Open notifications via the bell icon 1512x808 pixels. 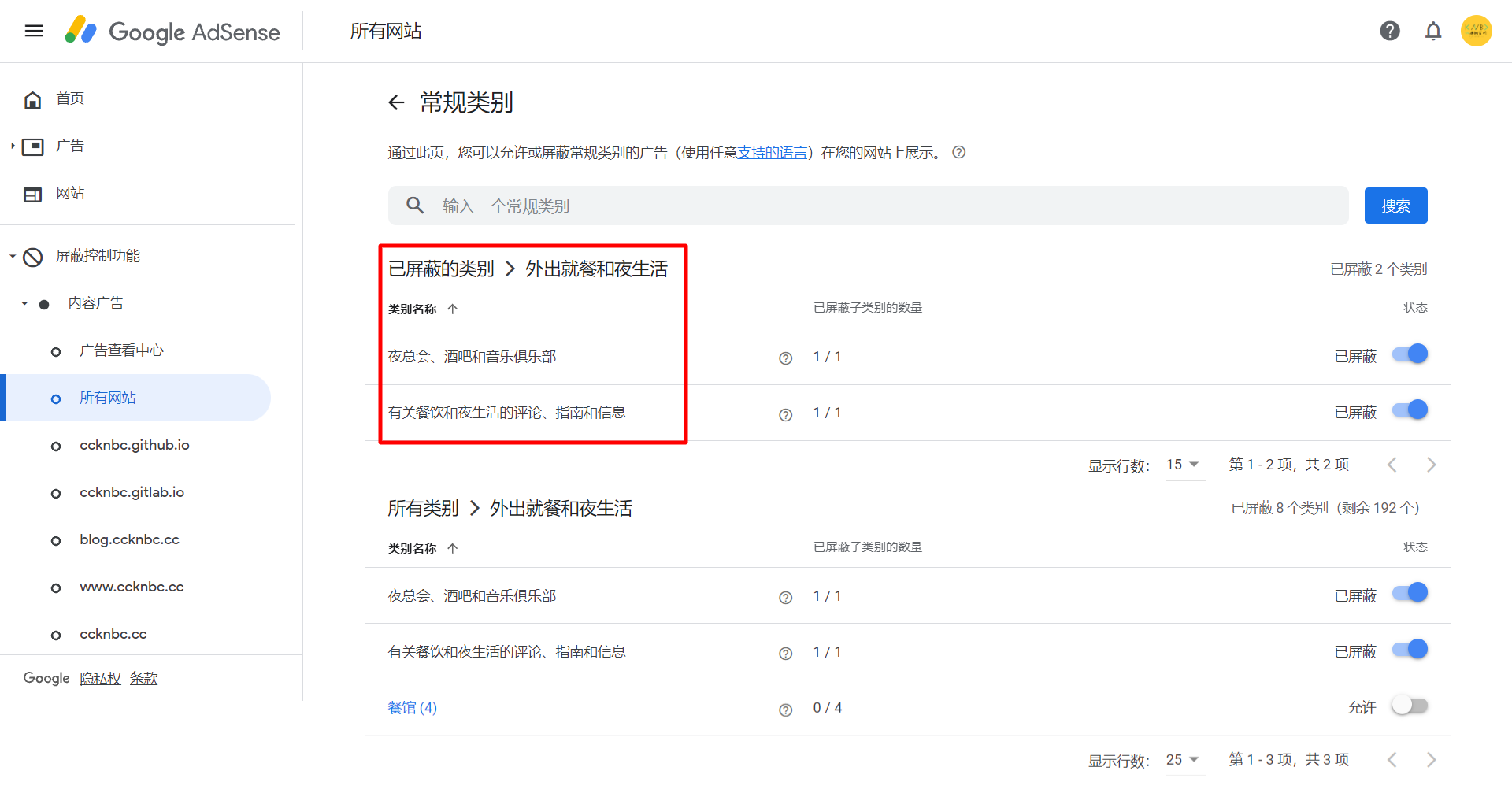(x=1433, y=31)
